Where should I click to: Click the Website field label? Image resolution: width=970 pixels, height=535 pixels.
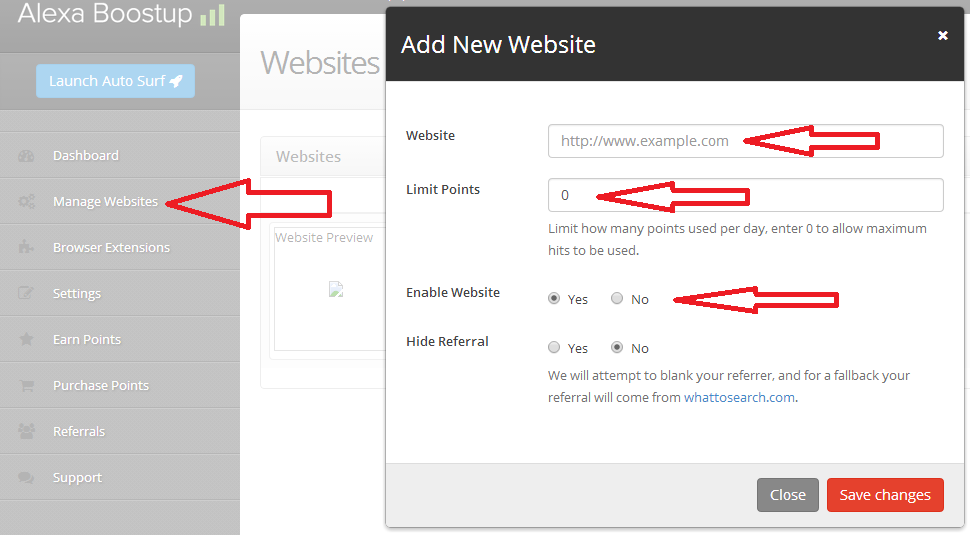[x=431, y=135]
